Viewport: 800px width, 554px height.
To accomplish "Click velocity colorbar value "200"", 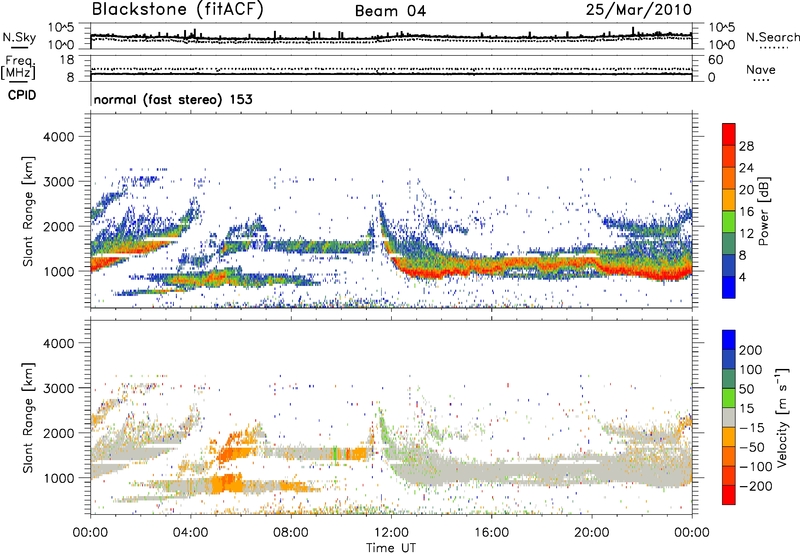I will (751, 350).
